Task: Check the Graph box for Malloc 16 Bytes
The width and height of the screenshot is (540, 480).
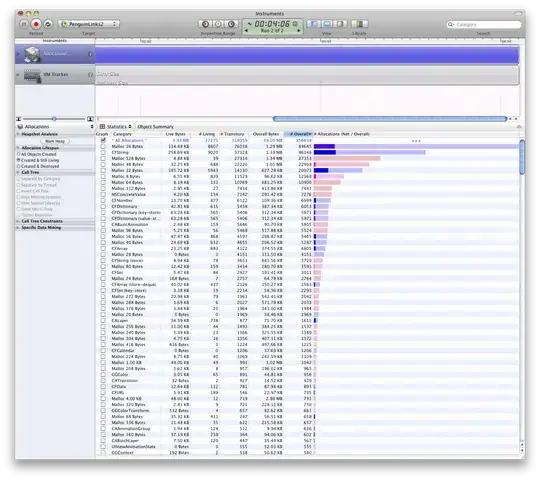Action: (x=103, y=146)
